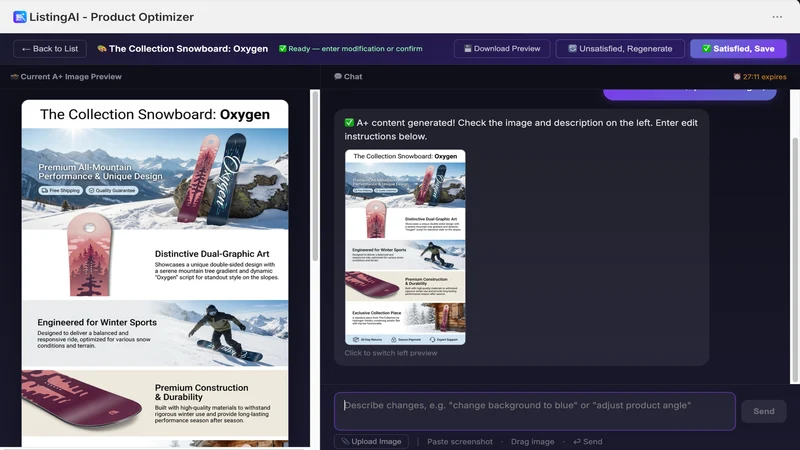This screenshot has width=800, height=450.
Task: Focus the Describe changes text input
Action: pyautogui.click(x=535, y=411)
